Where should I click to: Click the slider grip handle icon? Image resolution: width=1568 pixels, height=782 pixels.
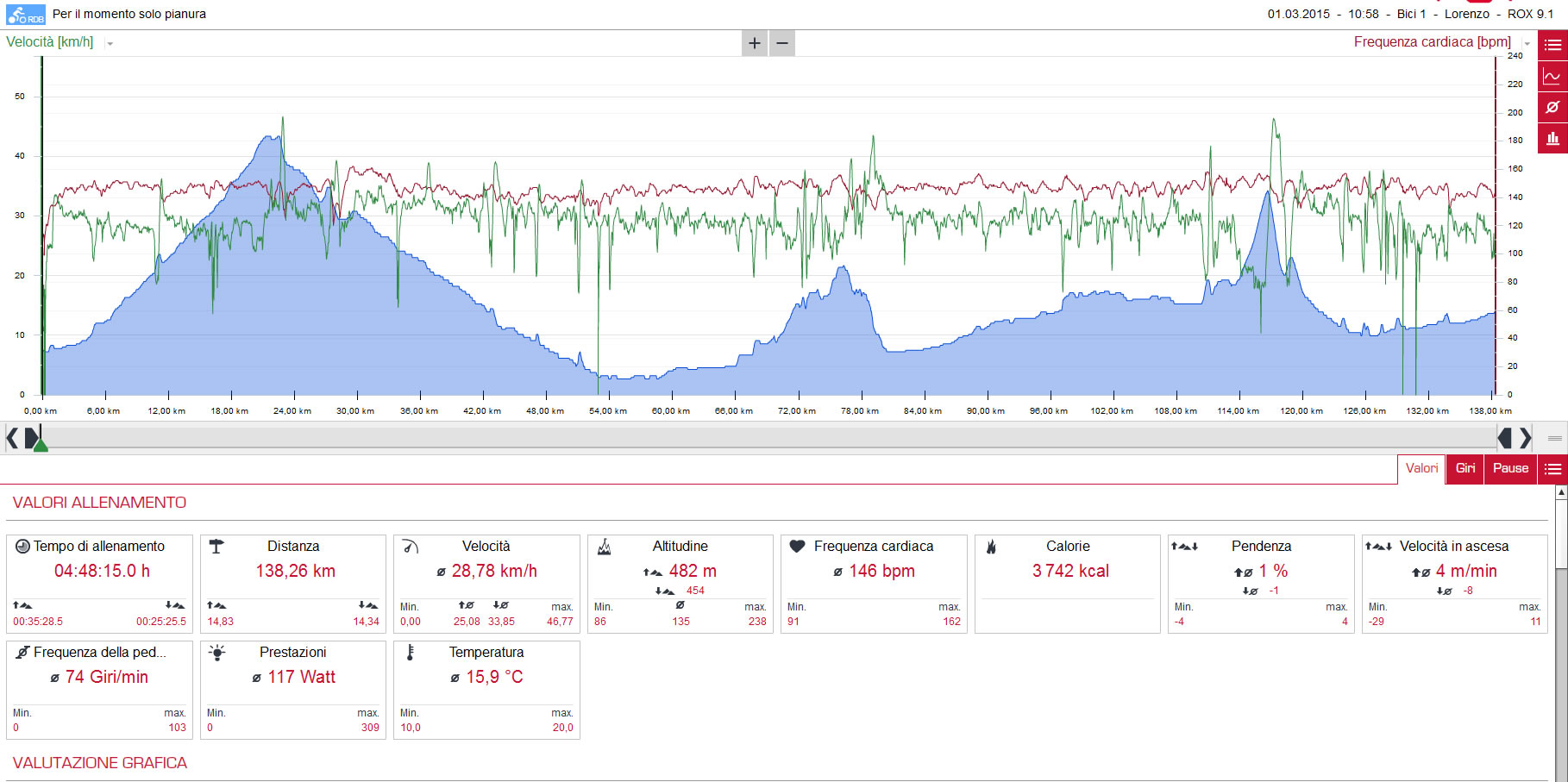tap(1554, 439)
